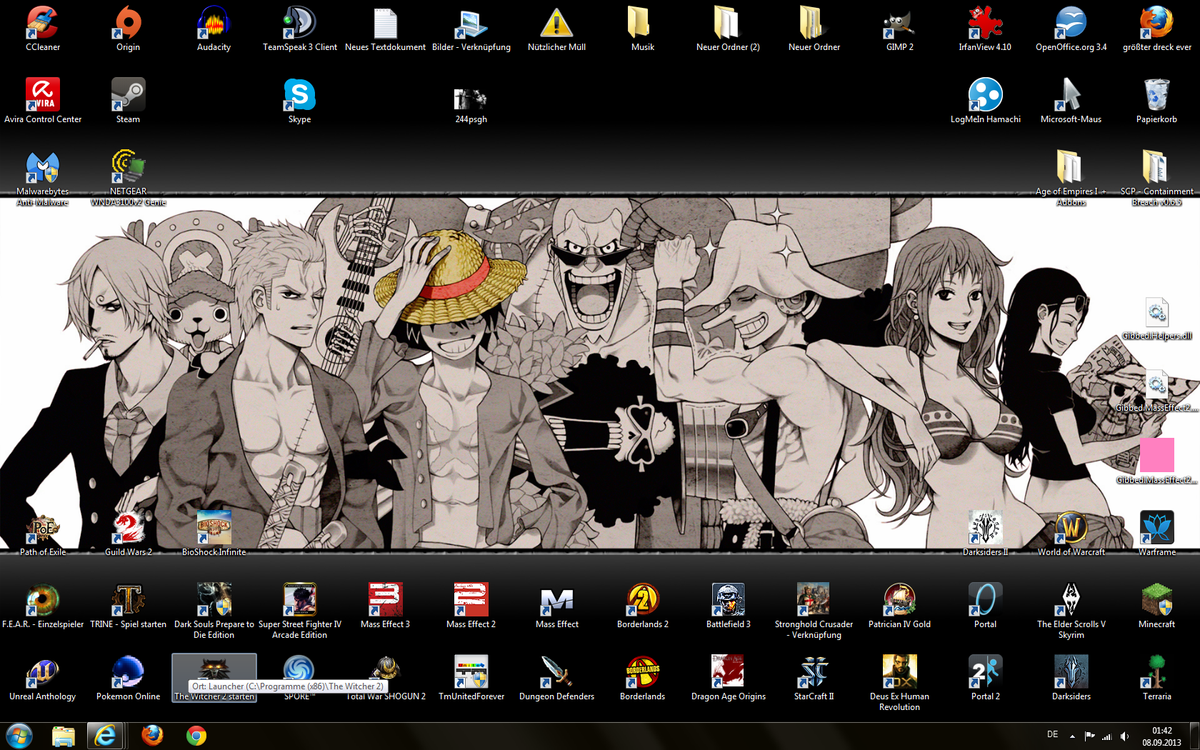The width and height of the screenshot is (1200, 750).
Task: Select the Unreal Anthology icon
Action: point(42,671)
